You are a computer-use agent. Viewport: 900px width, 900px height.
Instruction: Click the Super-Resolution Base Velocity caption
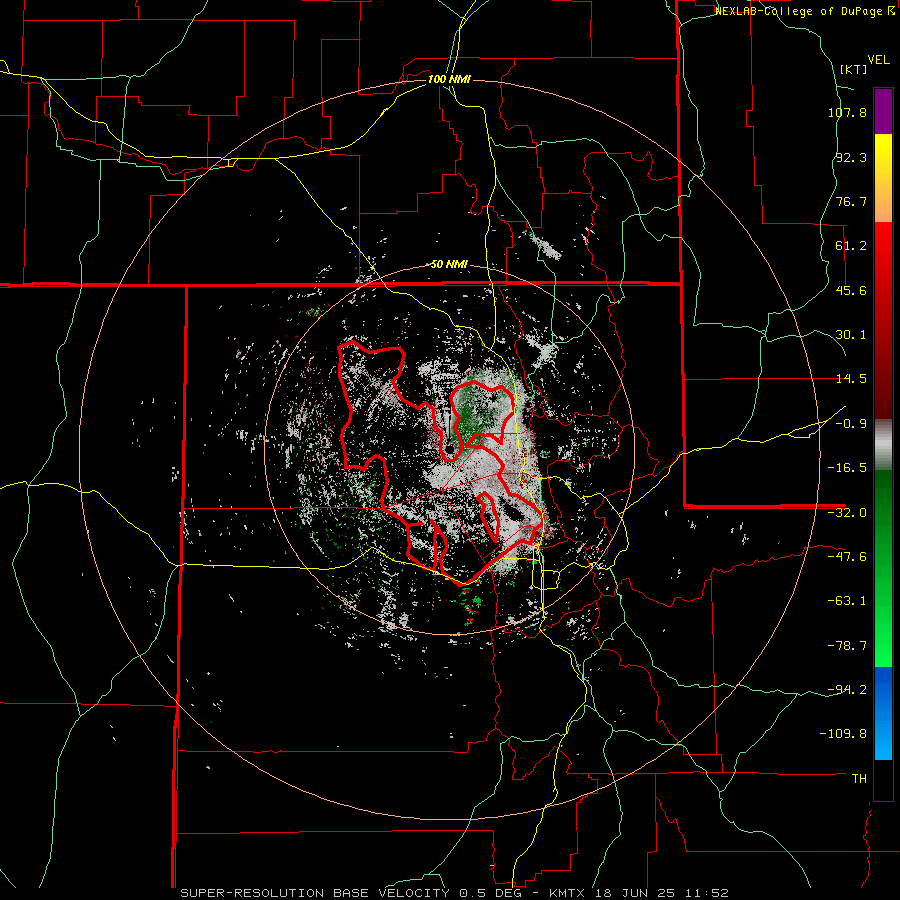[454, 893]
